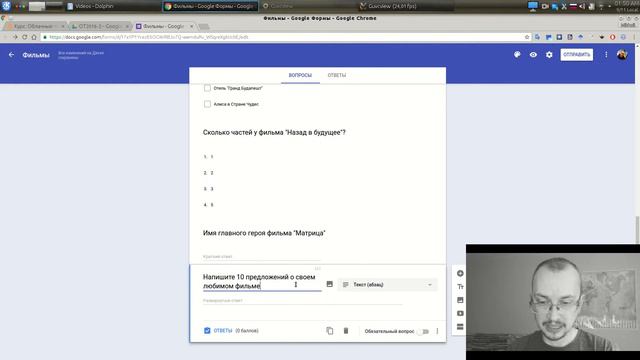This screenshot has width=640, height=360.
Task: Add title and description from side toolbar
Action: (x=460, y=287)
